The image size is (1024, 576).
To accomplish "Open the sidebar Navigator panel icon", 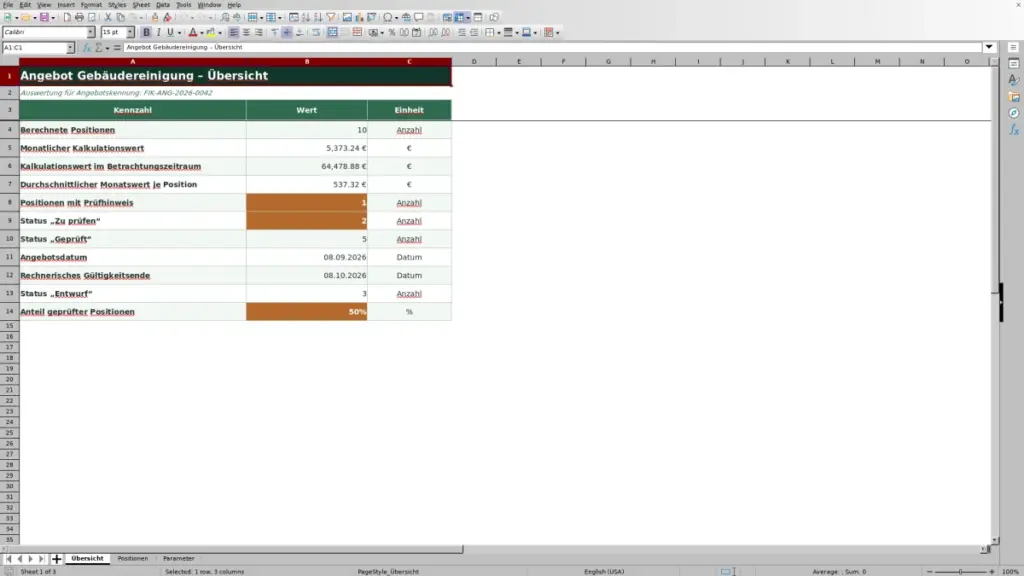I will [x=1014, y=114].
